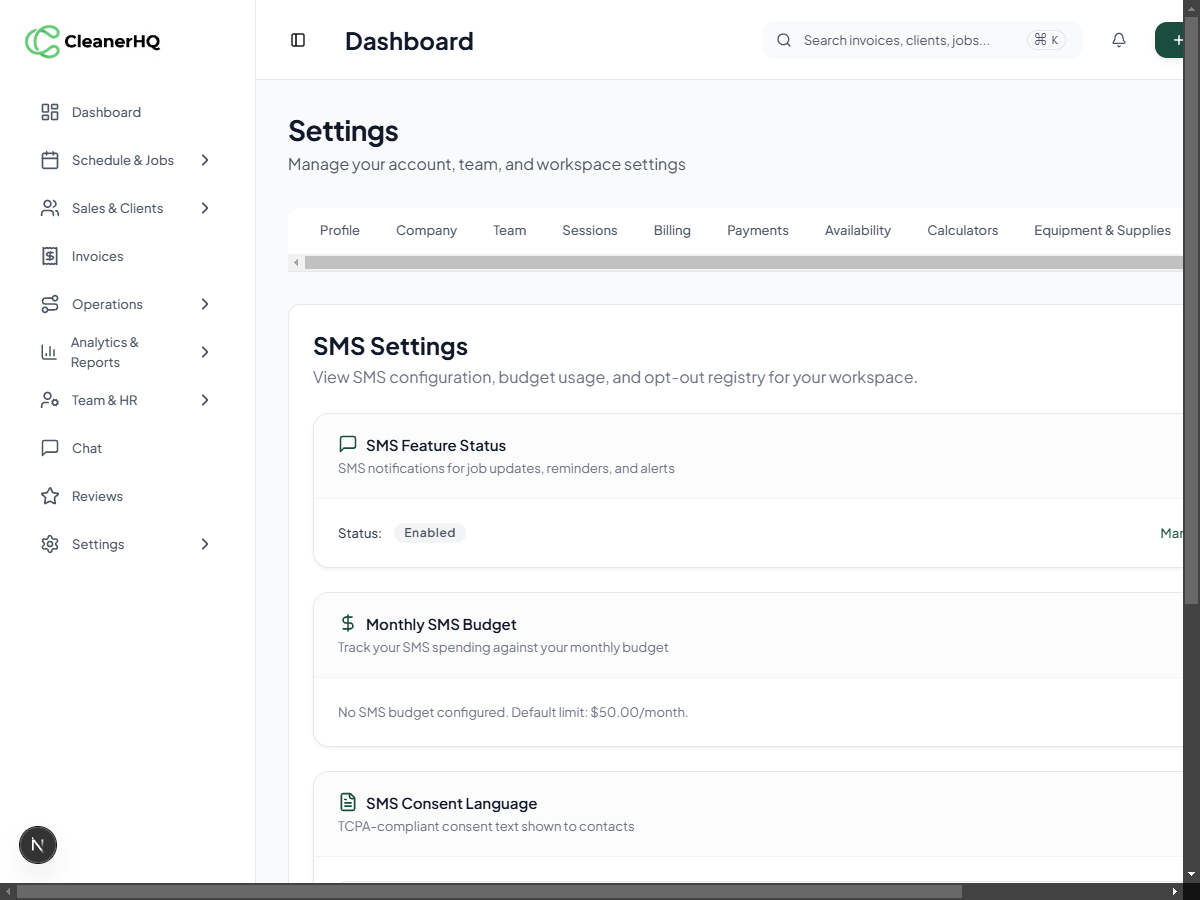Screen dimensions: 1200x900
Task: Toggle the sidebar panel icon
Action: 298,40
